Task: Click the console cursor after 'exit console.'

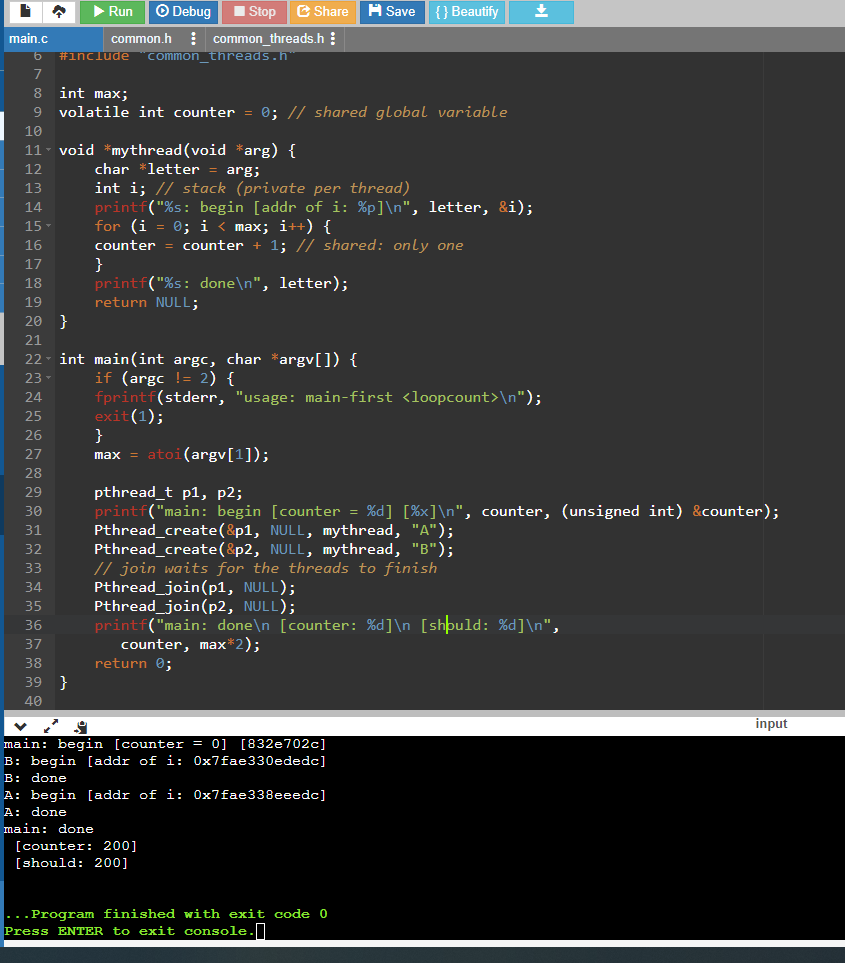Action: point(260,931)
